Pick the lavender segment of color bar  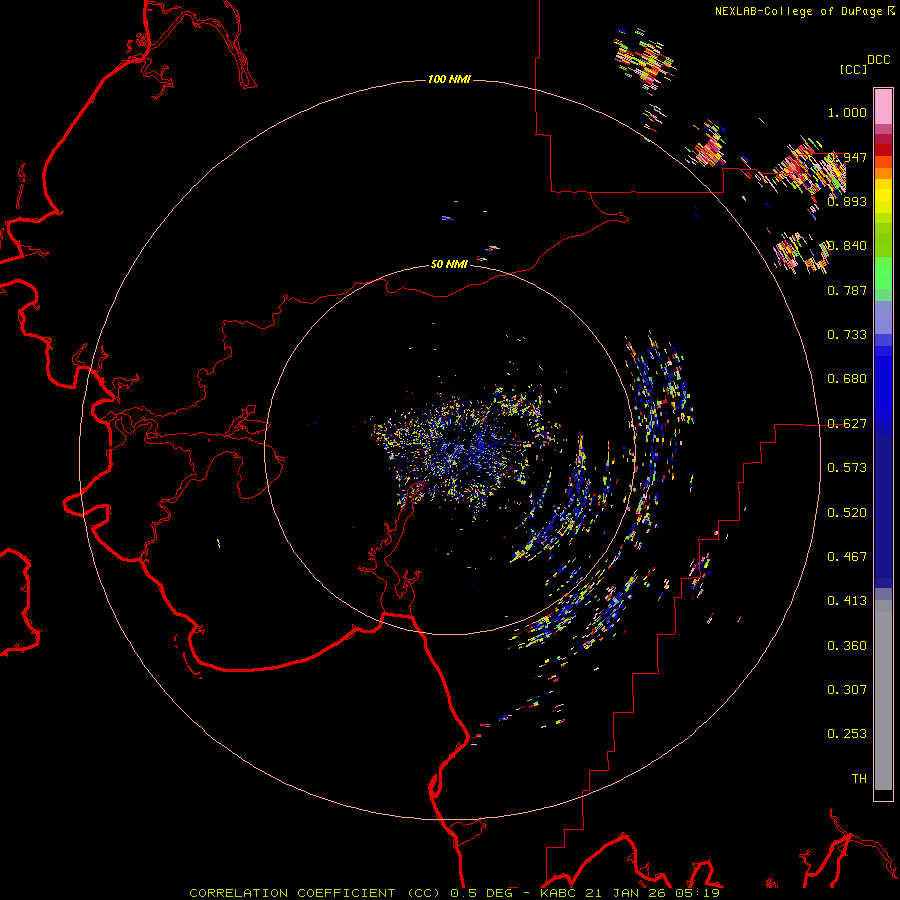883,318
